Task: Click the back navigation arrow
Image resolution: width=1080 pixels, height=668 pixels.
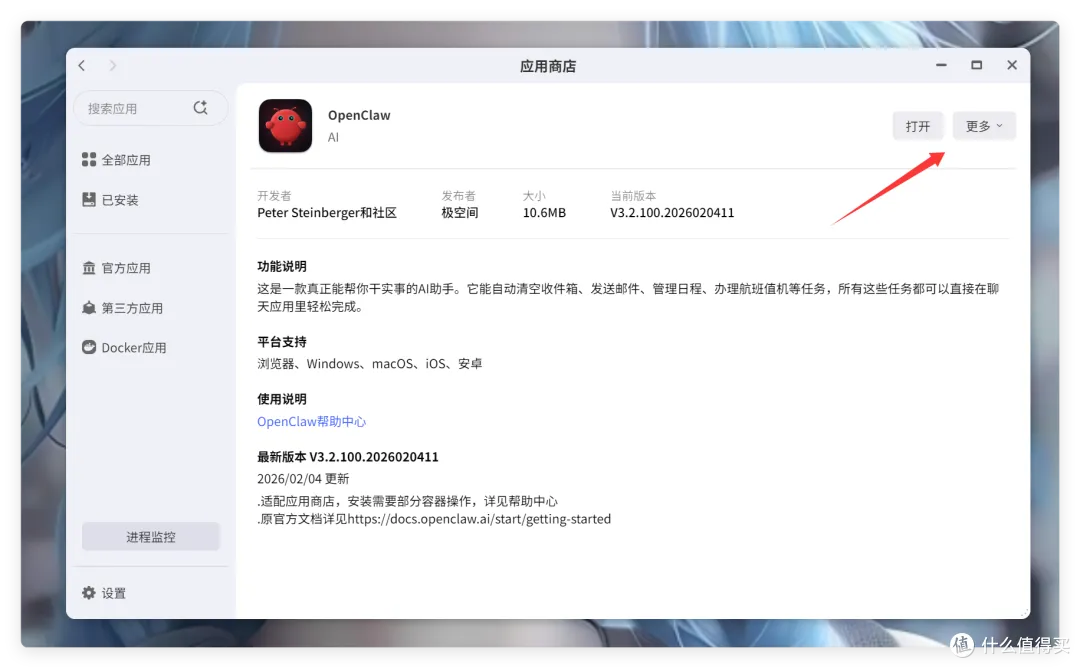Action: click(82, 65)
